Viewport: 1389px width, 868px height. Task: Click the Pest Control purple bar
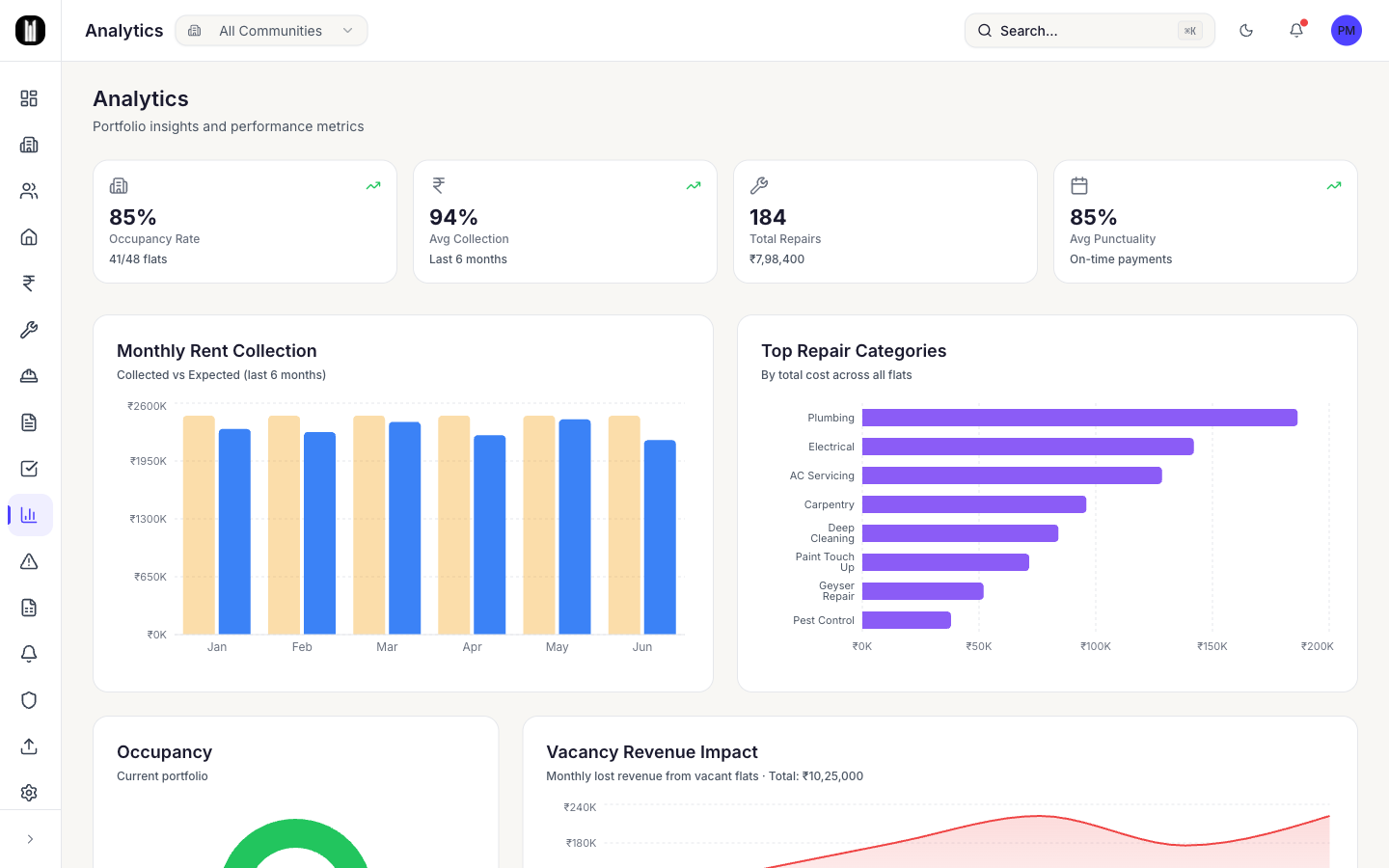pos(907,620)
